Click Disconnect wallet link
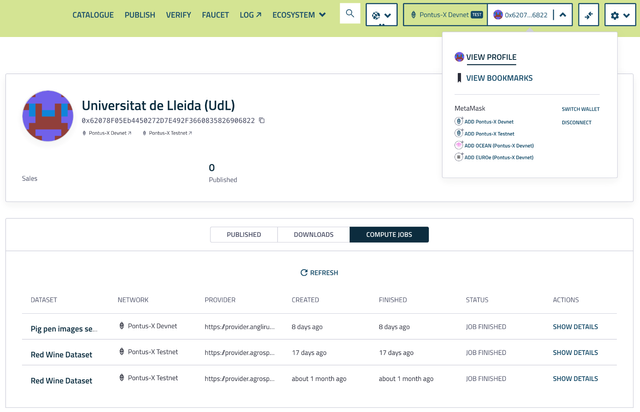This screenshot has height=412, width=640. pyautogui.click(x=576, y=123)
